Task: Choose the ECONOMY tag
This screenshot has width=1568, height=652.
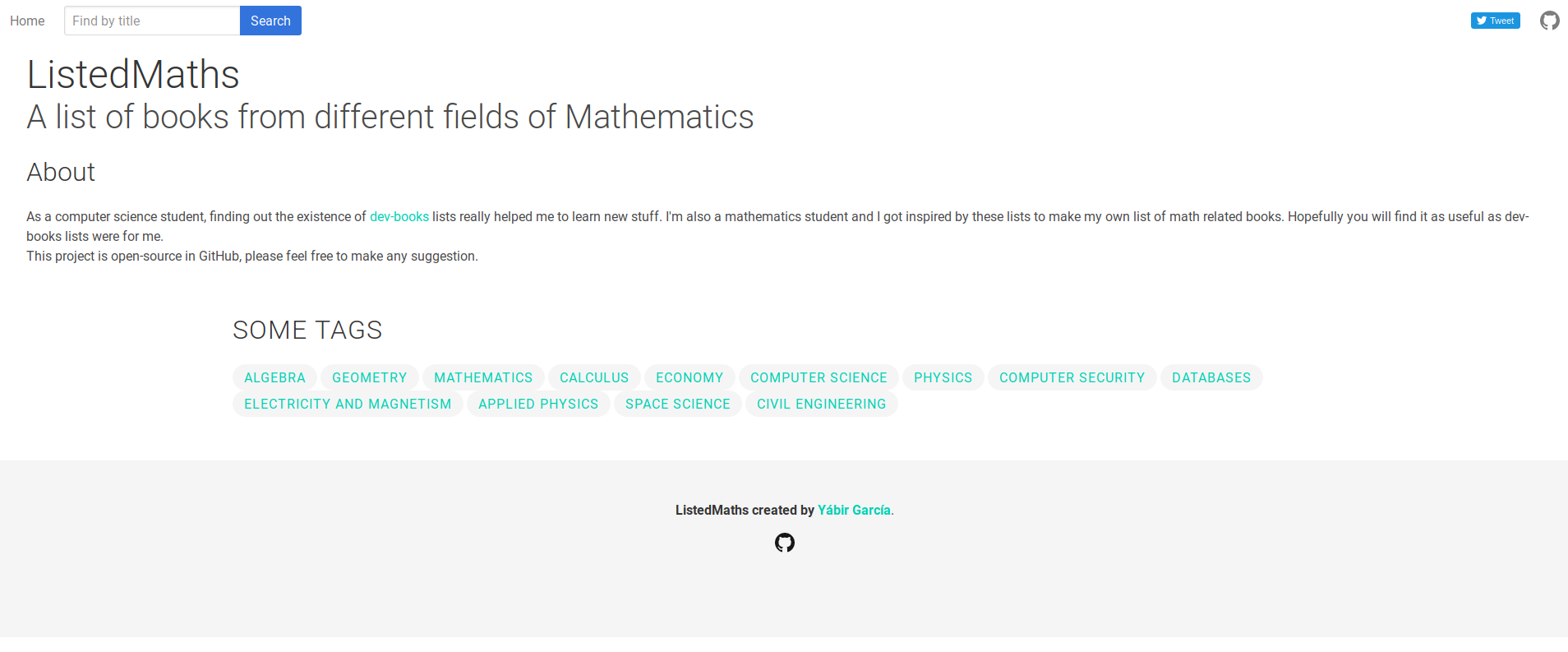Action: tap(689, 377)
